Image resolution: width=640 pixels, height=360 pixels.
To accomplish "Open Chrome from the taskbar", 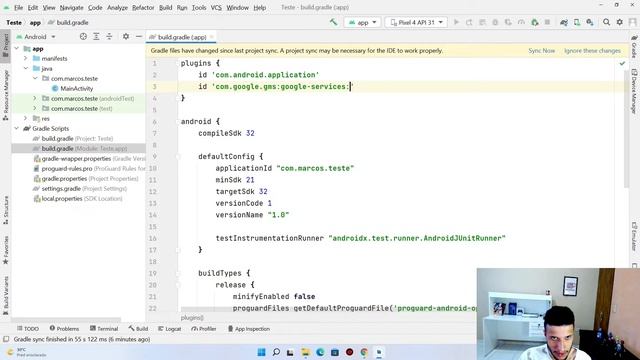I will coord(364,352).
